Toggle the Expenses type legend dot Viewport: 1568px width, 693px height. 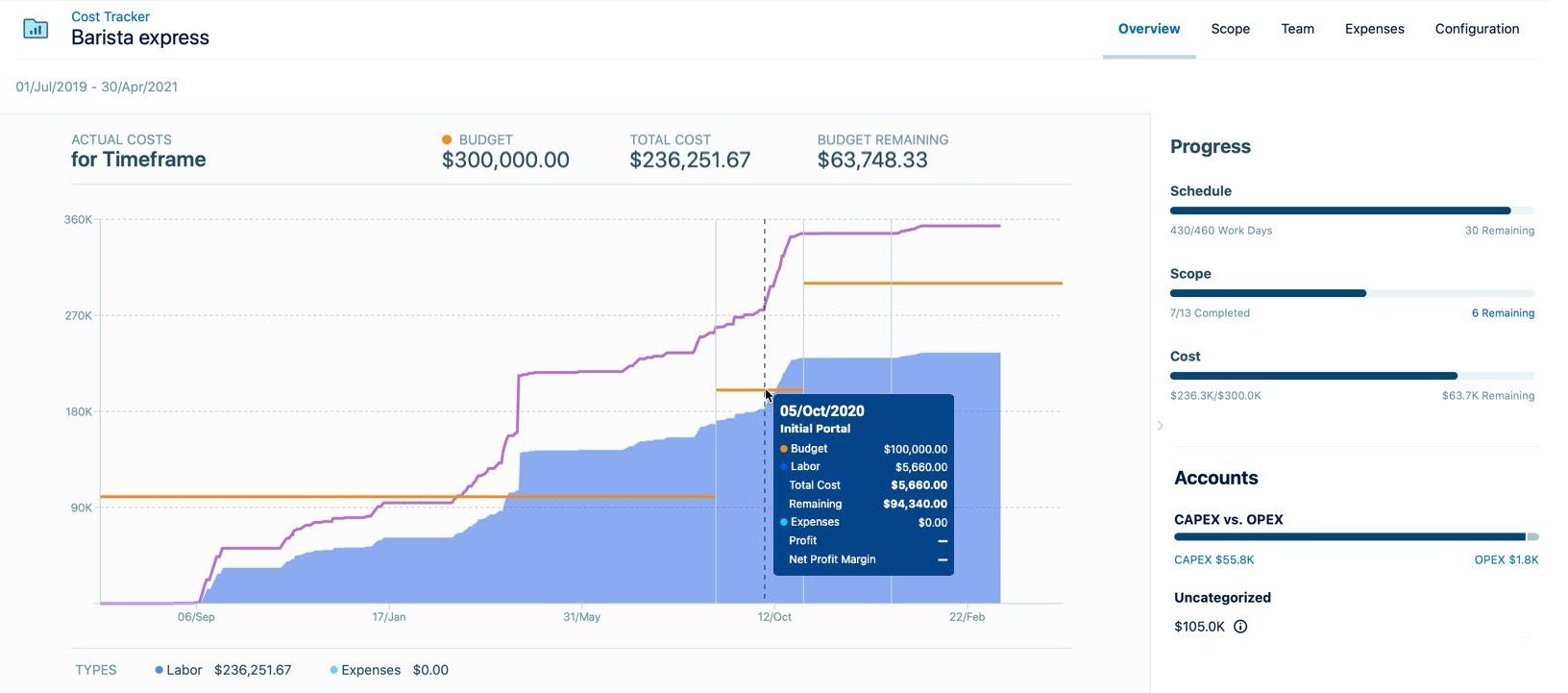tap(333, 670)
